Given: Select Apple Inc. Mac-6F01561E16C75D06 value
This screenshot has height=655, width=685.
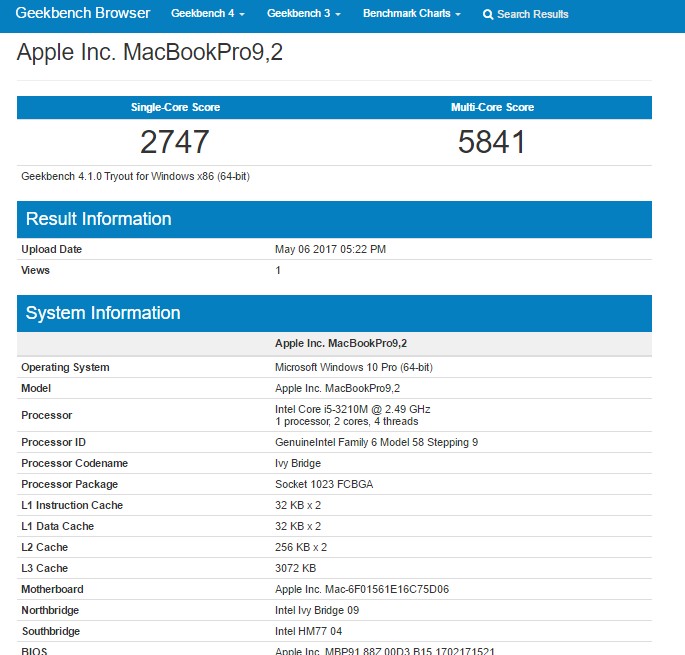Looking at the screenshot, I should tap(362, 589).
